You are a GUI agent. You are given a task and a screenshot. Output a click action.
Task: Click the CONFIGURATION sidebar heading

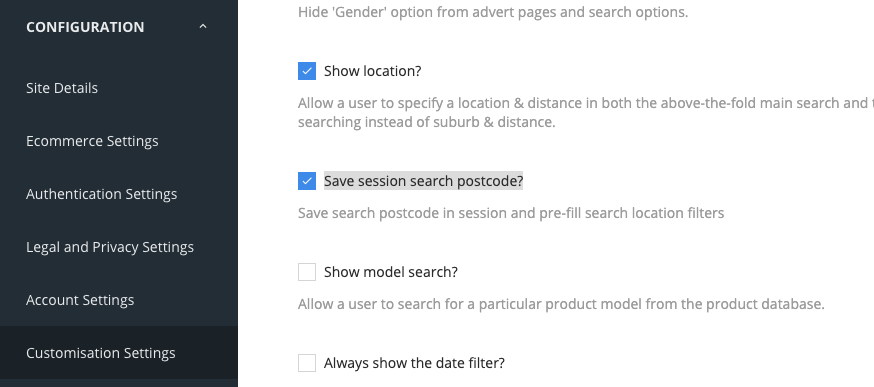point(85,27)
